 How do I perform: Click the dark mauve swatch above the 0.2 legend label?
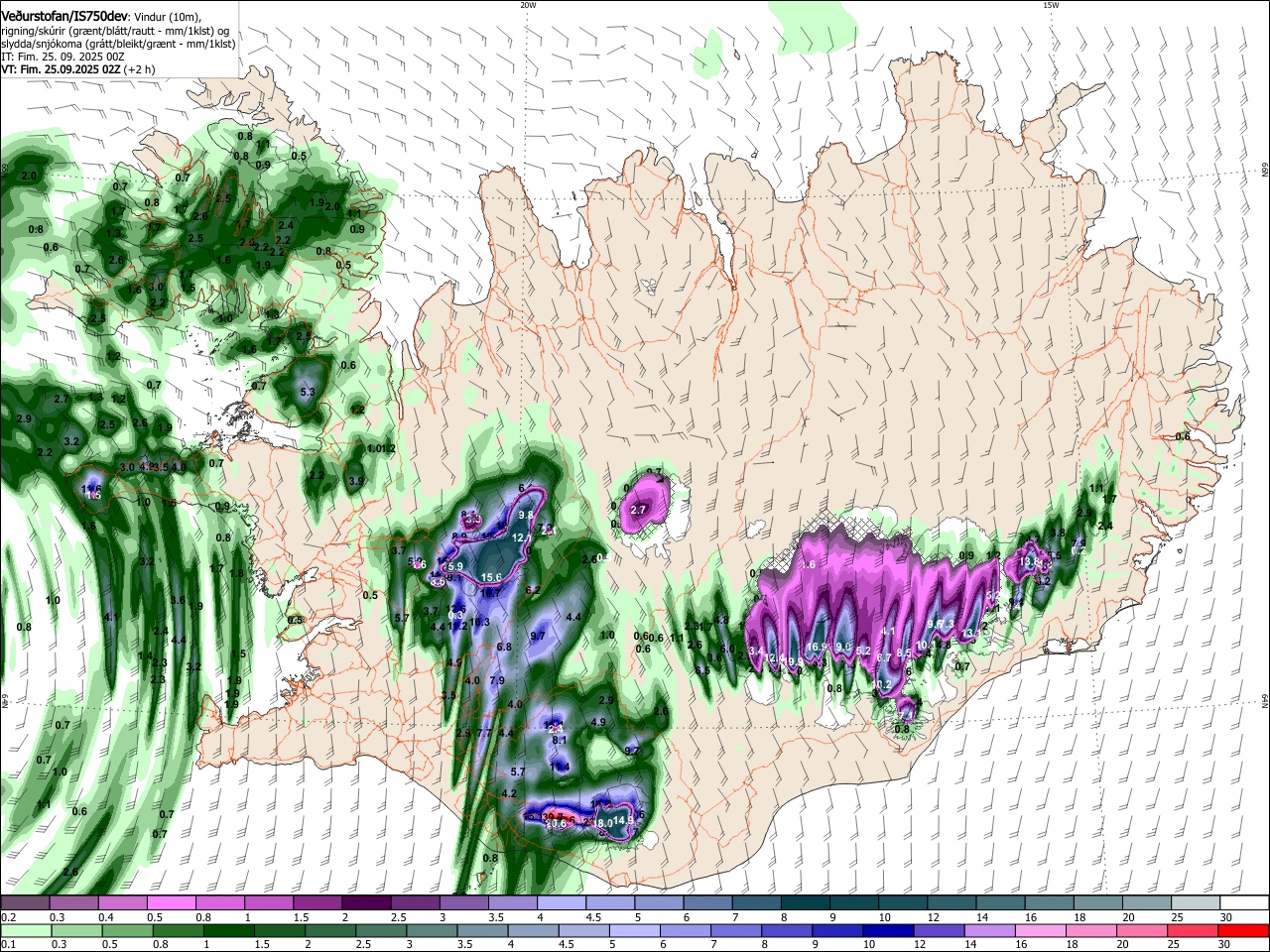tap(25, 902)
